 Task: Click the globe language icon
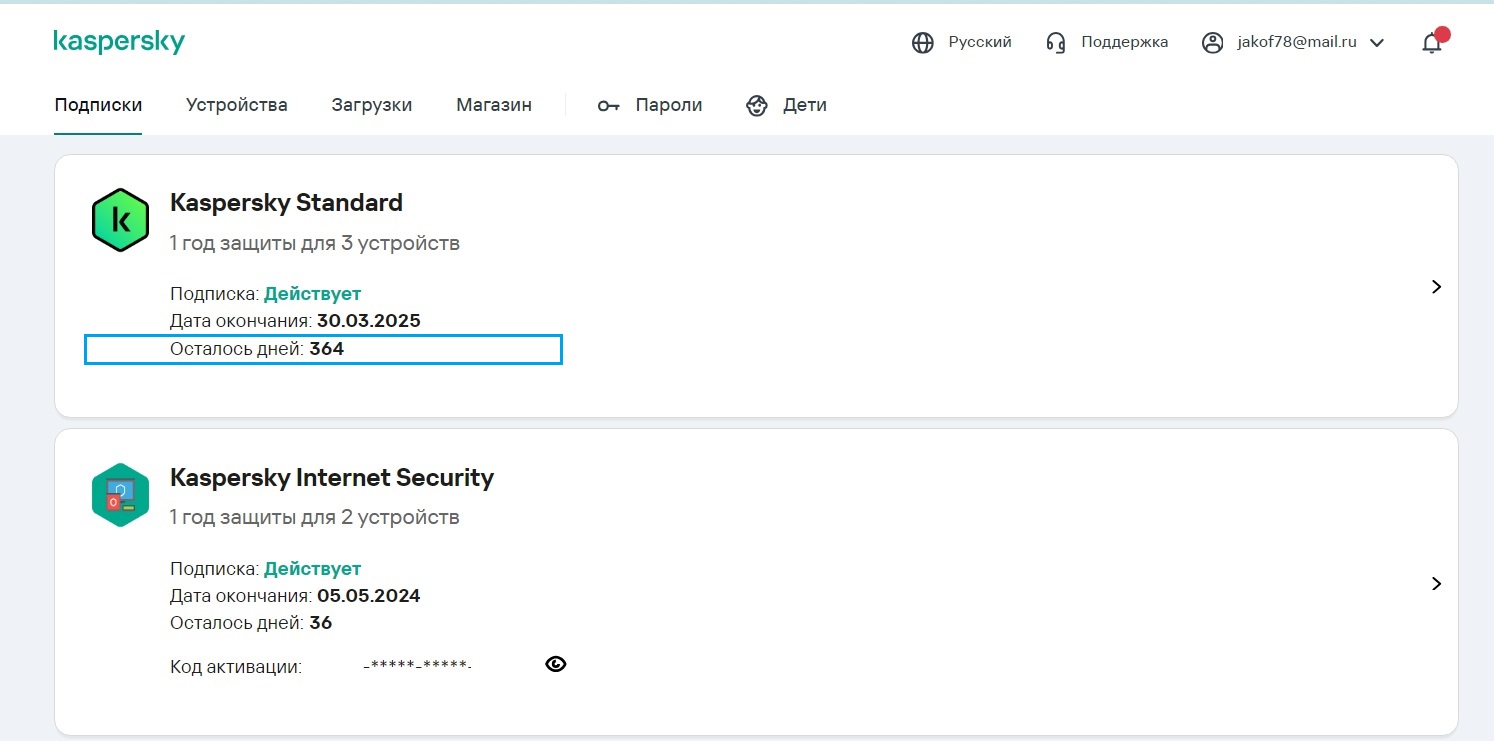tap(923, 43)
